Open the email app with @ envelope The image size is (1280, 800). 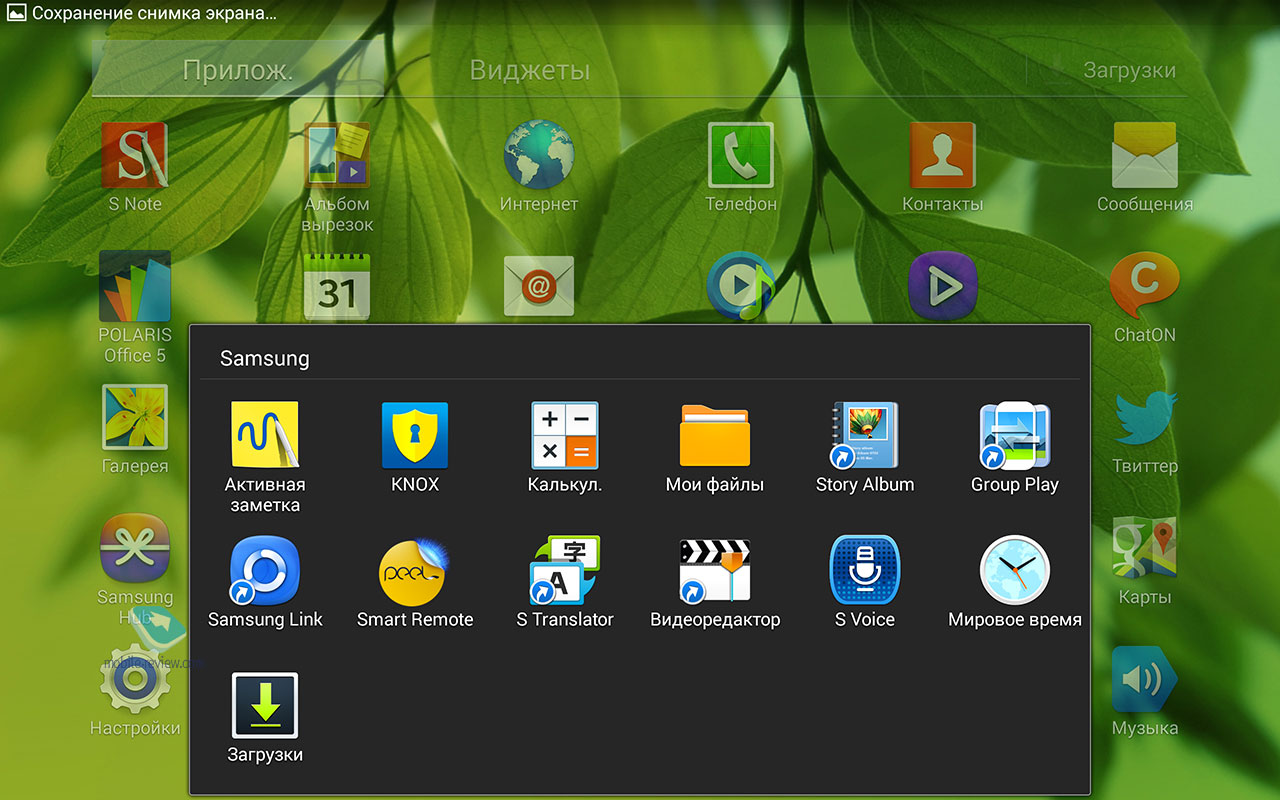pyautogui.click(x=539, y=286)
